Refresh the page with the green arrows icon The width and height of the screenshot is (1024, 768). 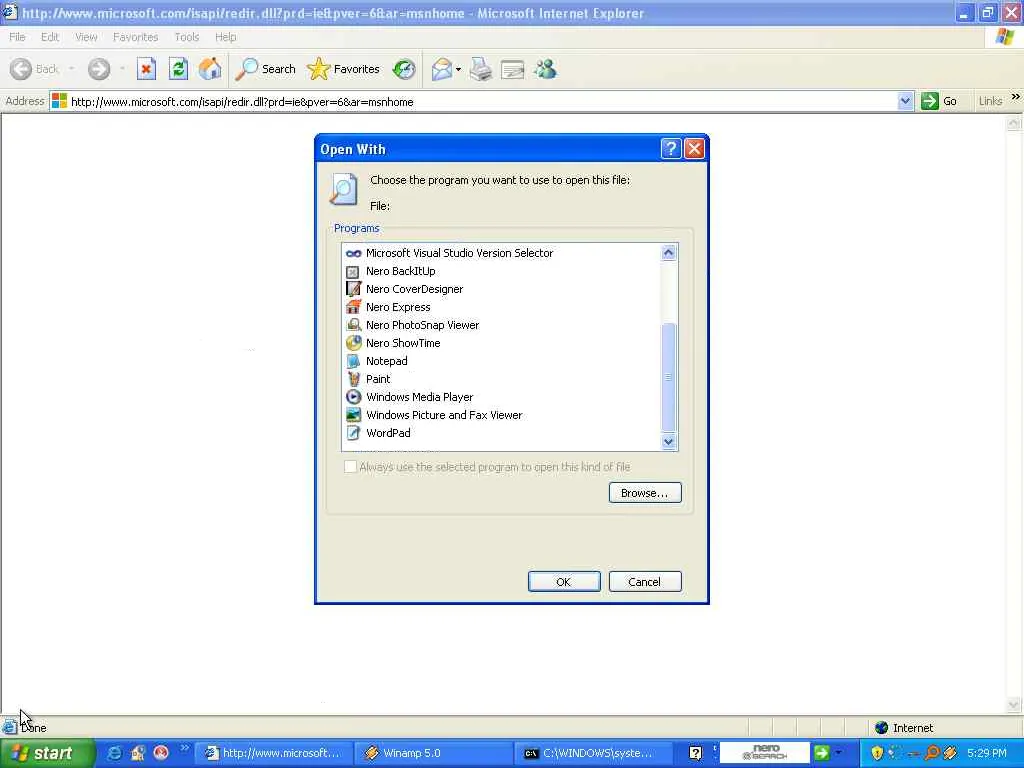178,69
